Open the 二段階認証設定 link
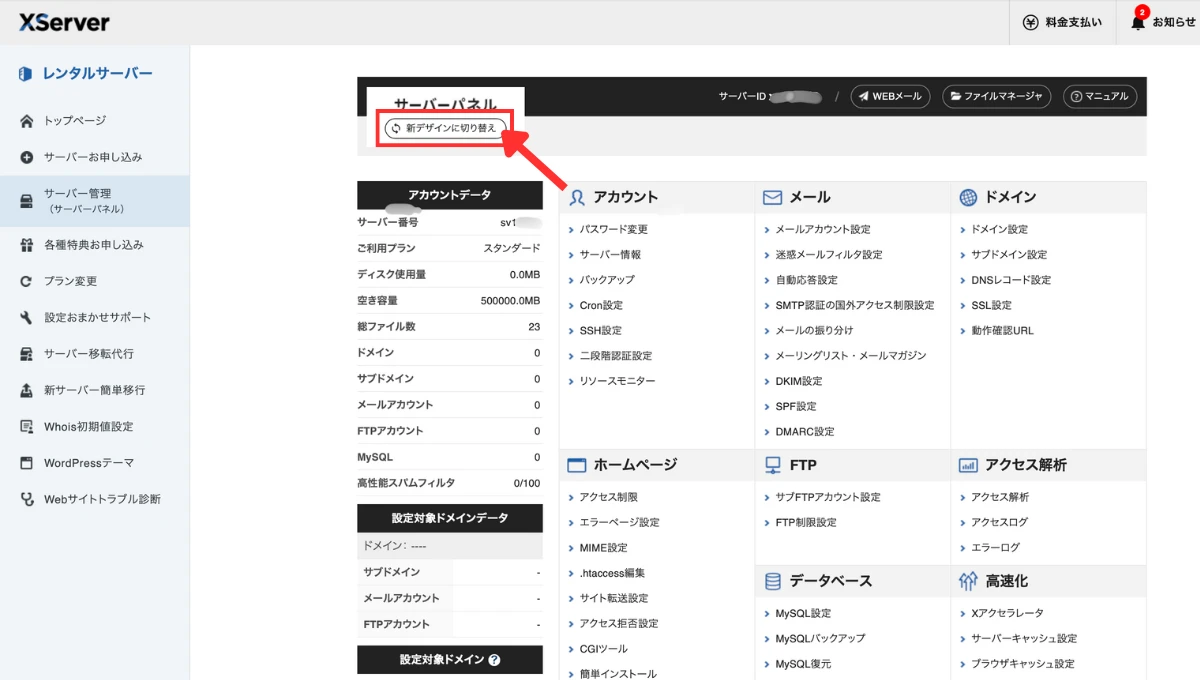1200x680 pixels. pyautogui.click(x=616, y=356)
